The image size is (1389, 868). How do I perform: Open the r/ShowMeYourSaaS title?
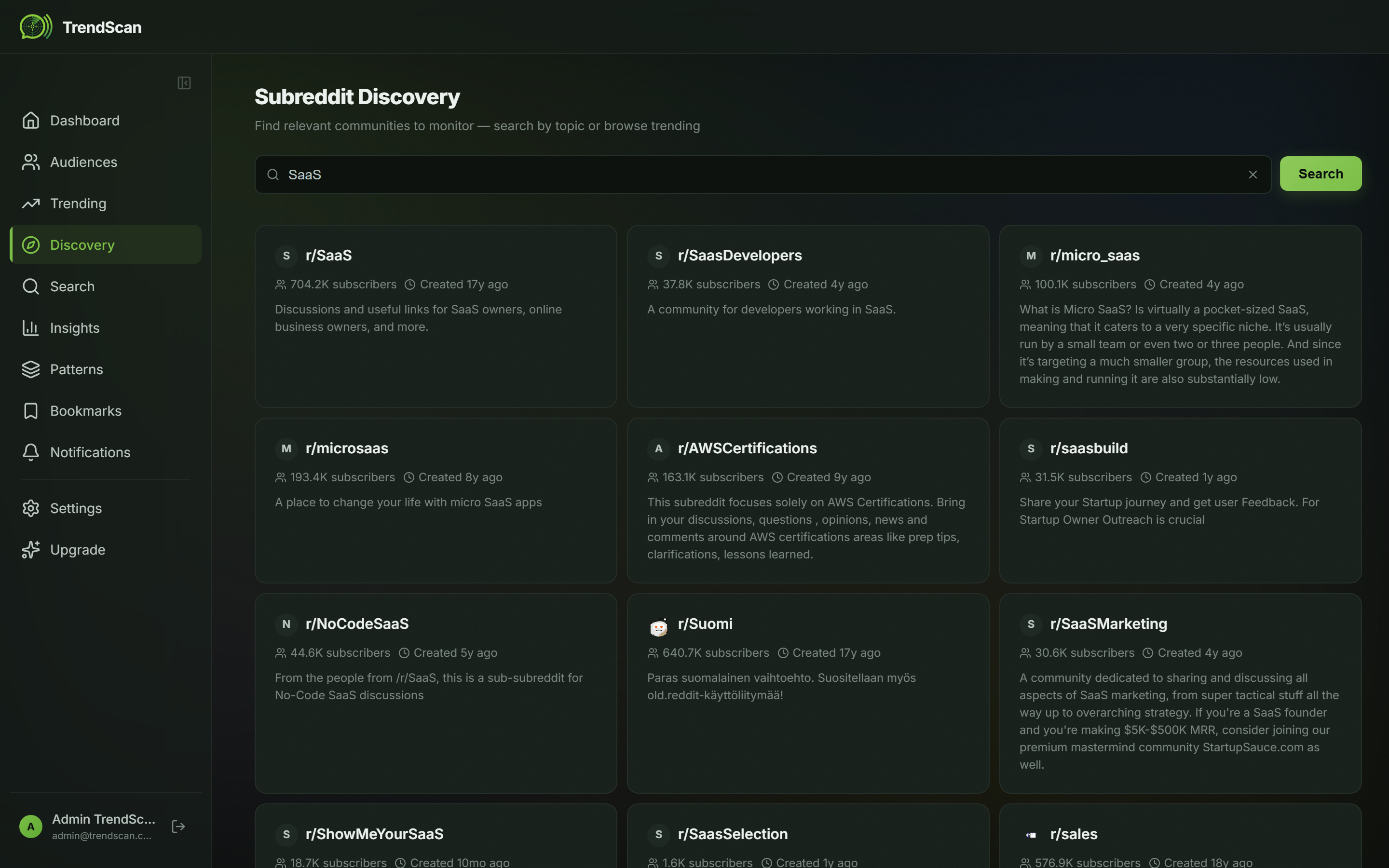[374, 834]
